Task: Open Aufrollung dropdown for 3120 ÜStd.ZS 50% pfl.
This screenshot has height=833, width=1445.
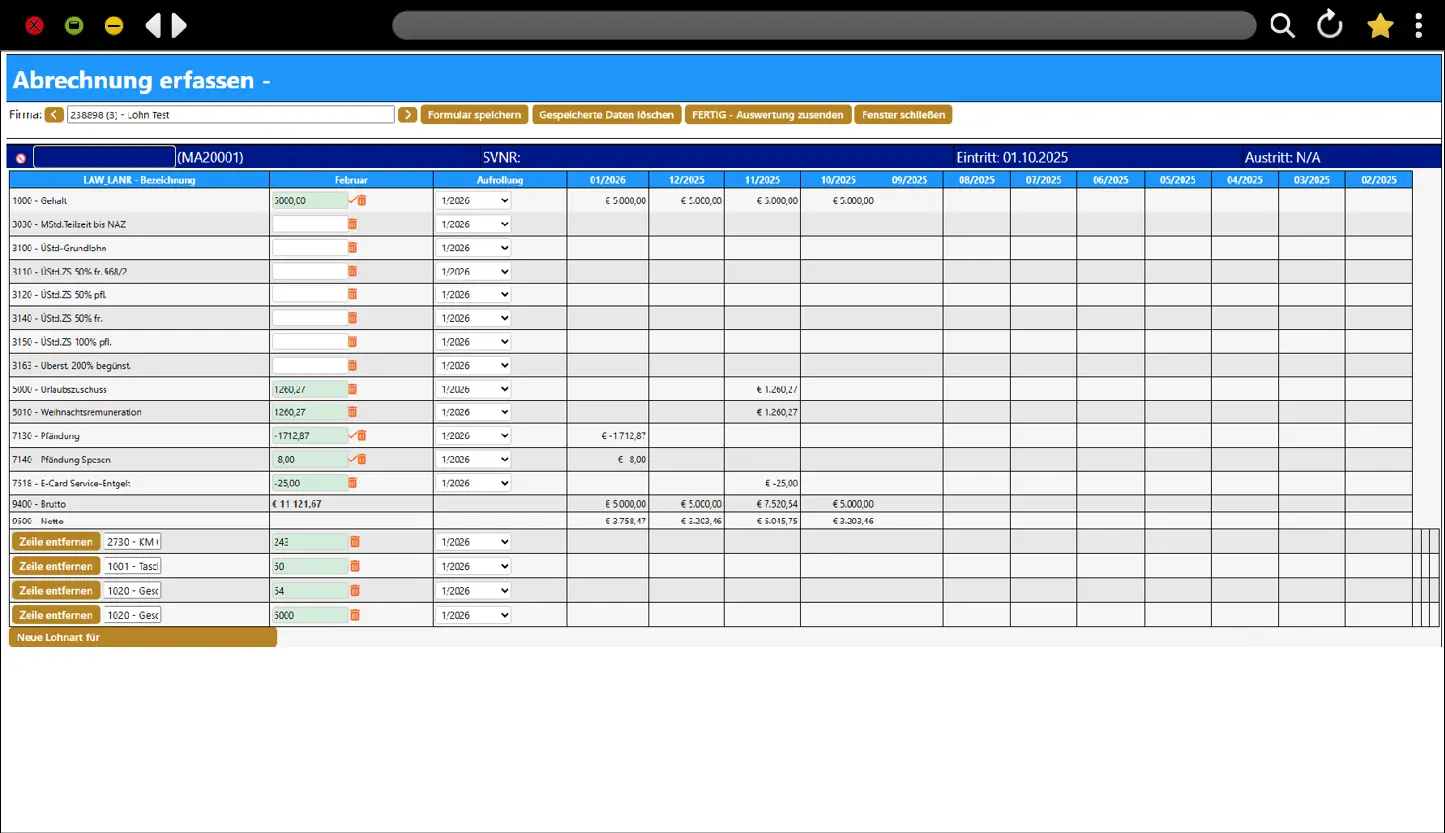Action: 473,294
